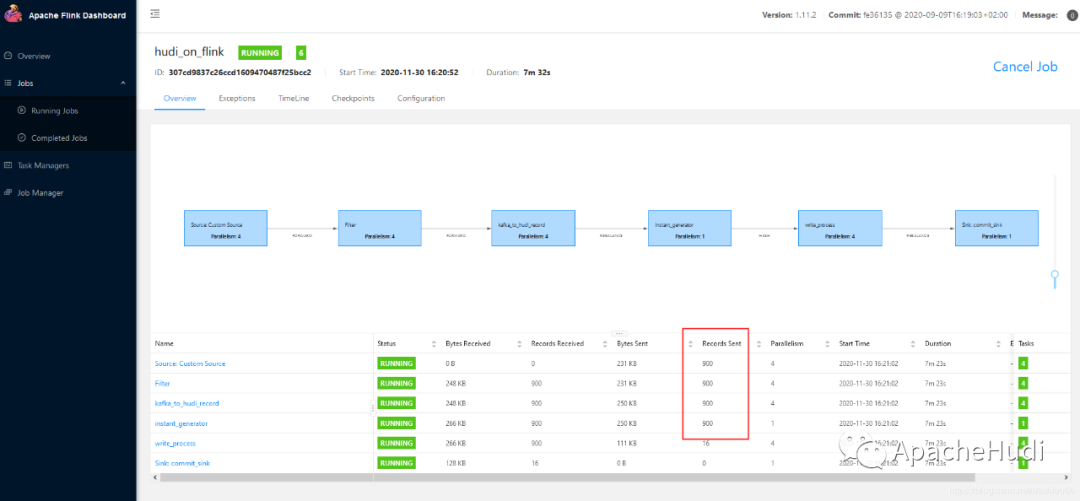Click the Version 1.11.2 label
The height and width of the screenshot is (501, 1080).
pos(789,15)
